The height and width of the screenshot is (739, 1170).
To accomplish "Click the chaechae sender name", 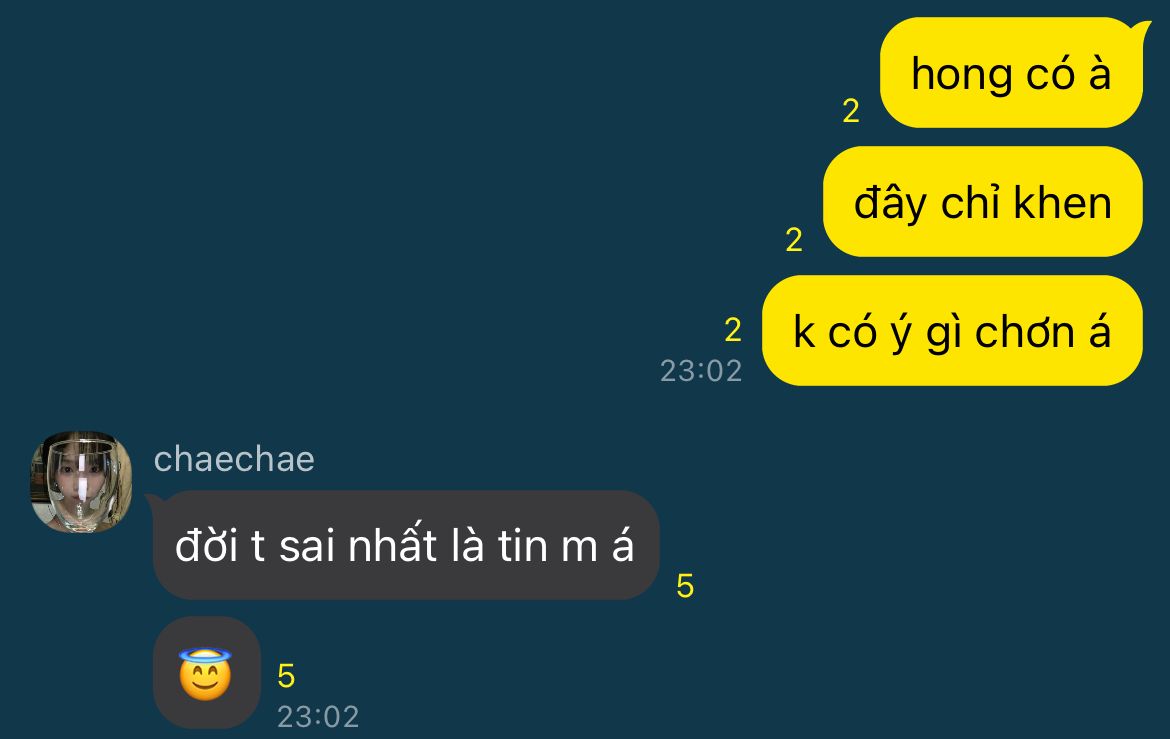I will 234,458.
